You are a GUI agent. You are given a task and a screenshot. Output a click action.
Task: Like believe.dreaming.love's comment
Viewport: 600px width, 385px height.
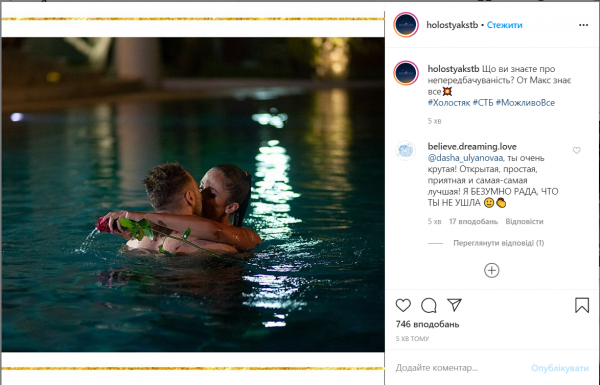tap(577, 150)
